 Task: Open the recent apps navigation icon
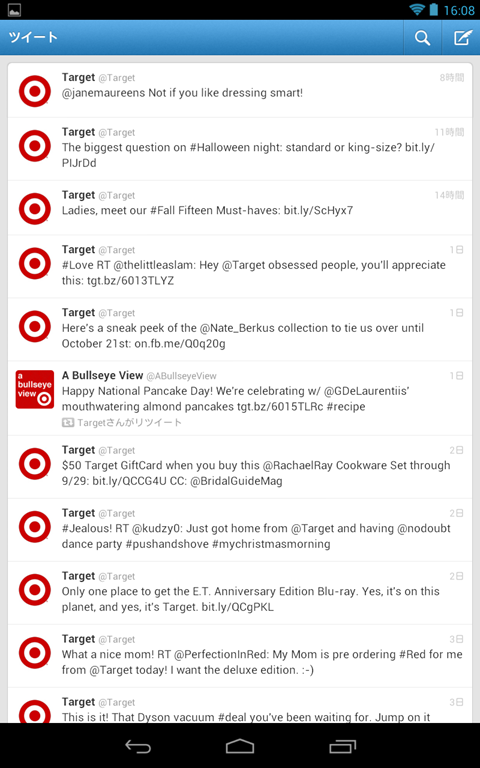tap(342, 746)
